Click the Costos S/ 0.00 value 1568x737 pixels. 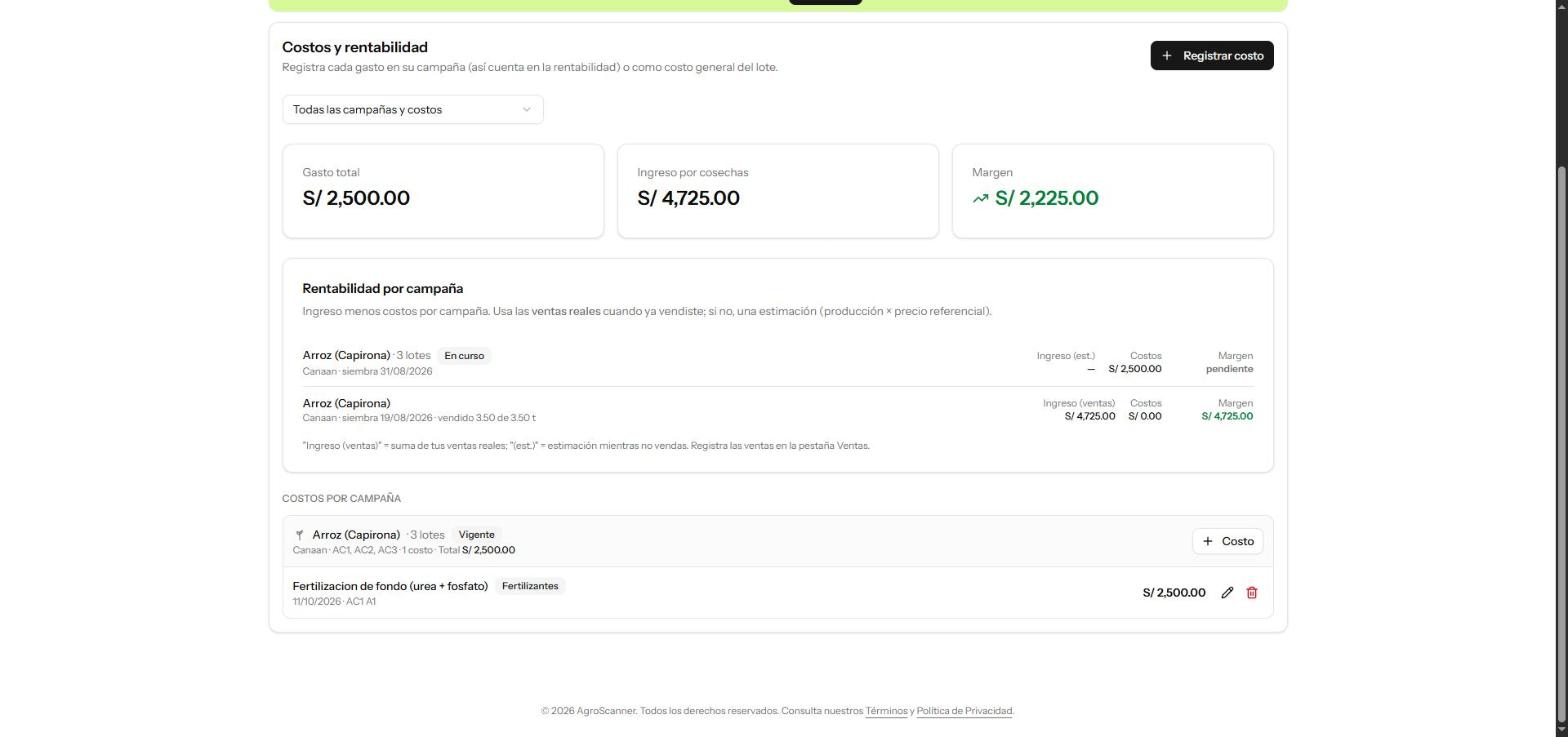point(1145,416)
